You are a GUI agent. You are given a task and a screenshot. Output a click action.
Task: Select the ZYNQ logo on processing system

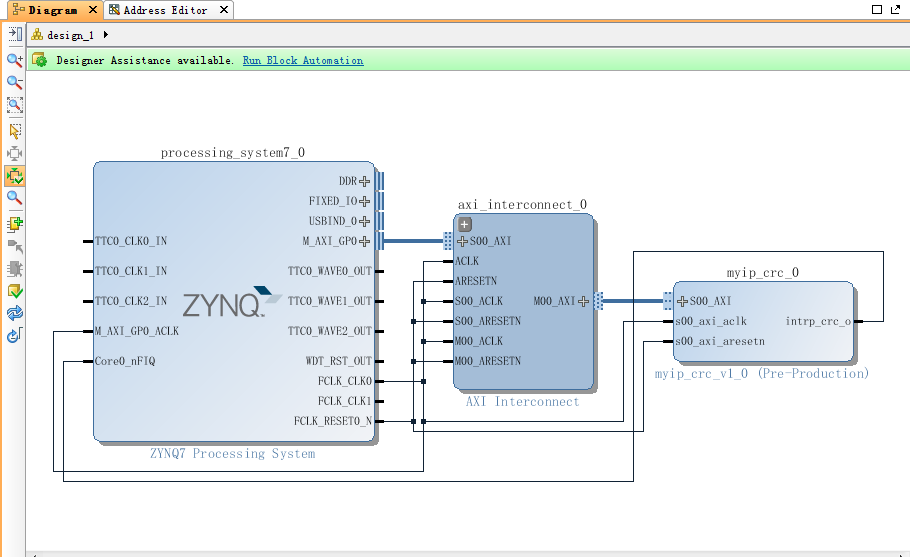click(232, 302)
